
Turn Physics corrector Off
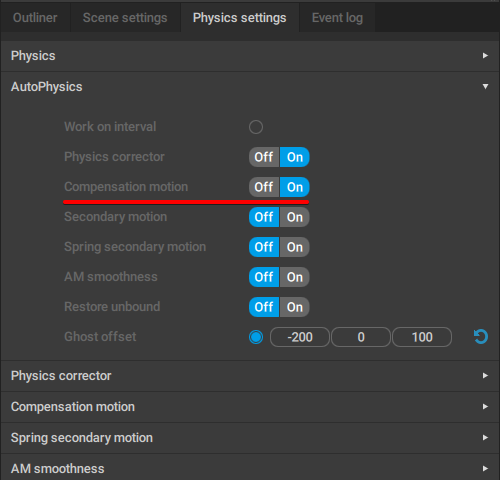[x=264, y=157]
